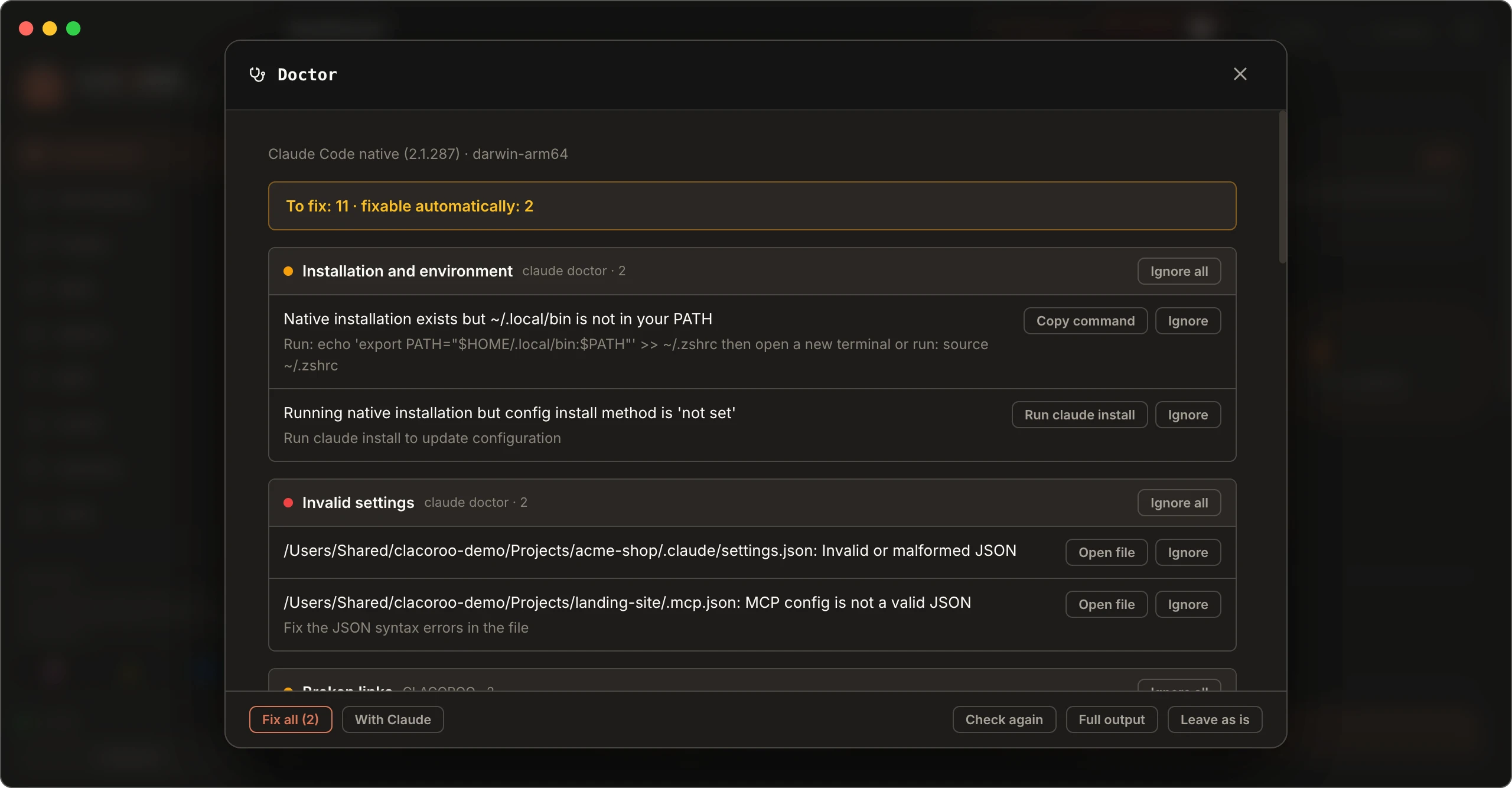Click the red Invalid settings status dot
Viewport: 1512px width, 788px height.
pyautogui.click(x=288, y=503)
